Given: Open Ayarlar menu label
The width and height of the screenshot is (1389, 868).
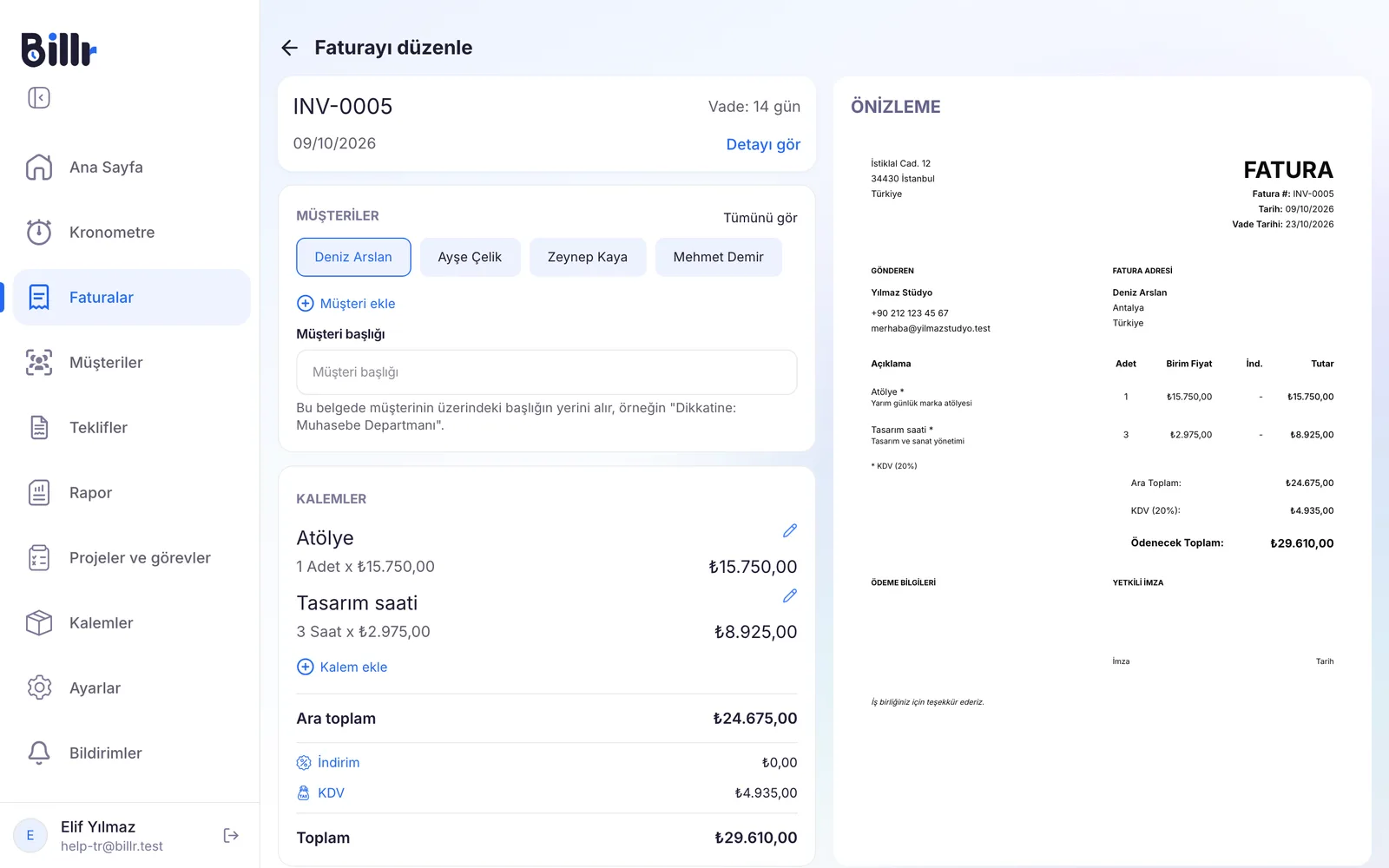Looking at the screenshot, I should [95, 687].
